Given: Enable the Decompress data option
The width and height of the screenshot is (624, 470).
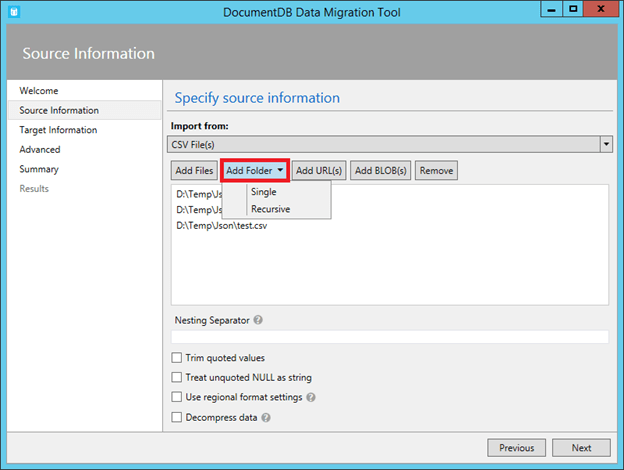Looking at the screenshot, I should [x=177, y=417].
